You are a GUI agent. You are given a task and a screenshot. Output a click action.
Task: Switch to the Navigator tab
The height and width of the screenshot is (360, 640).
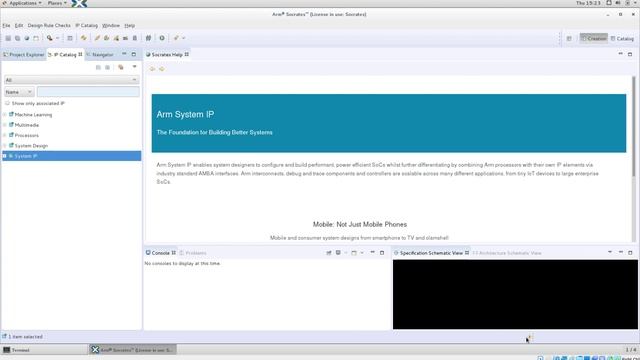click(x=100, y=54)
